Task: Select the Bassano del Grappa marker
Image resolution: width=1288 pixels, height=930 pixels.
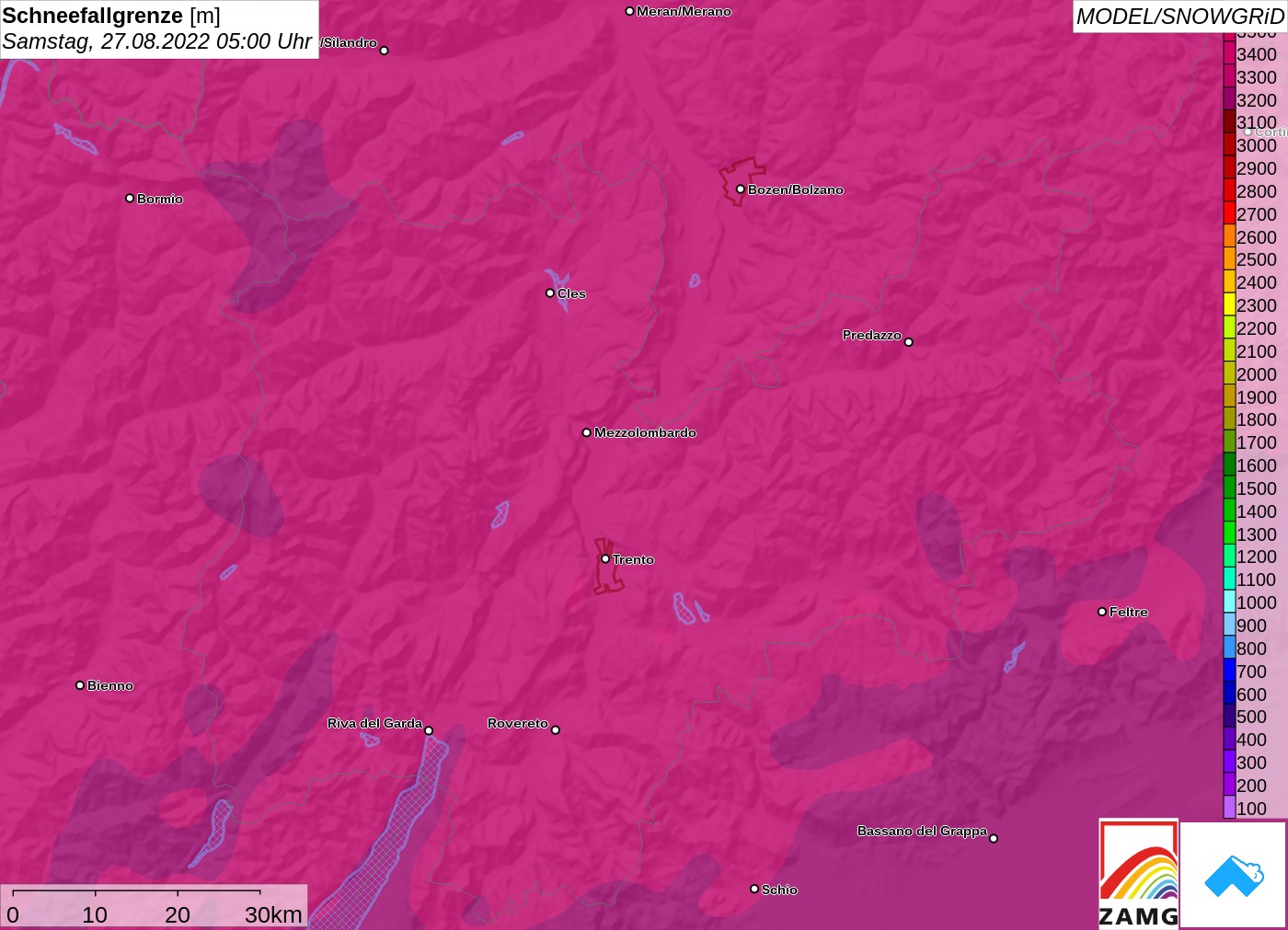Action: pos(993,838)
